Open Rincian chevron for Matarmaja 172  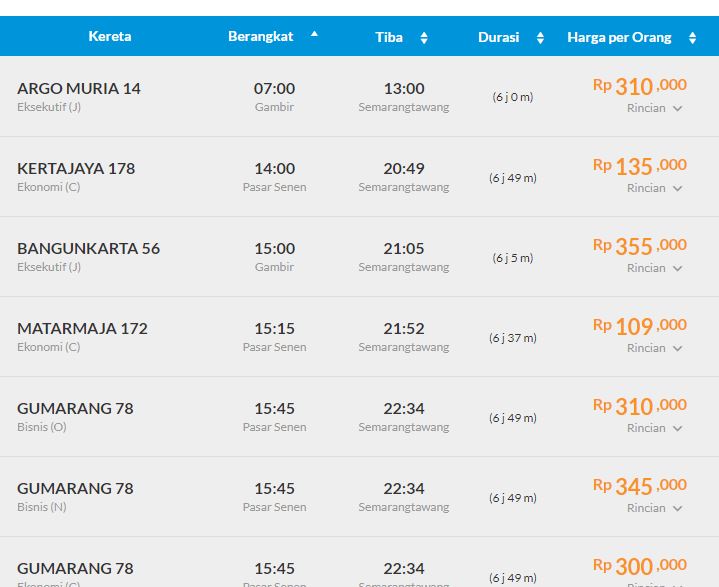pos(677,348)
